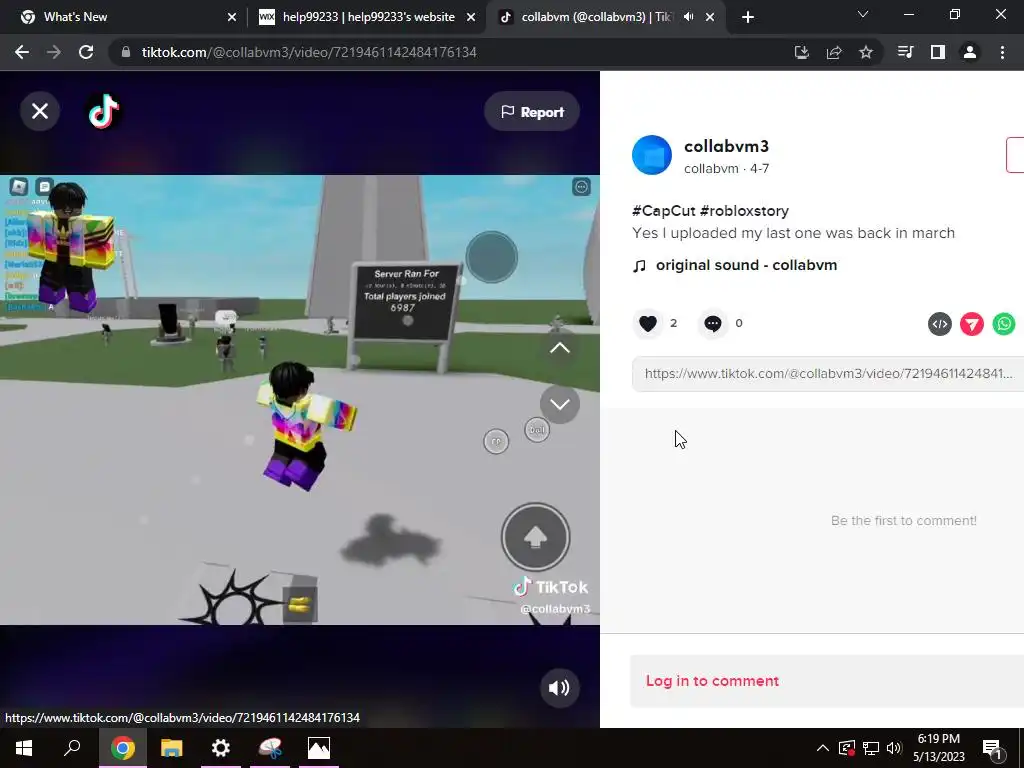Open the #robloxstory hashtag

(744, 211)
